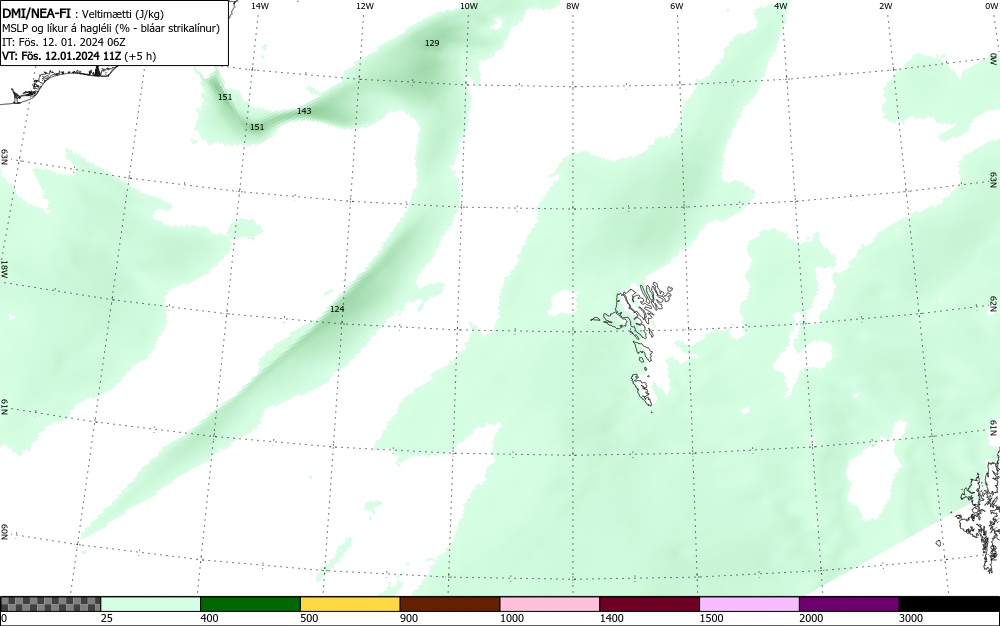Viewport: 1000px width, 626px height.
Task: Click the checkered gray 0–25 legend swatch
Action: coord(50,604)
